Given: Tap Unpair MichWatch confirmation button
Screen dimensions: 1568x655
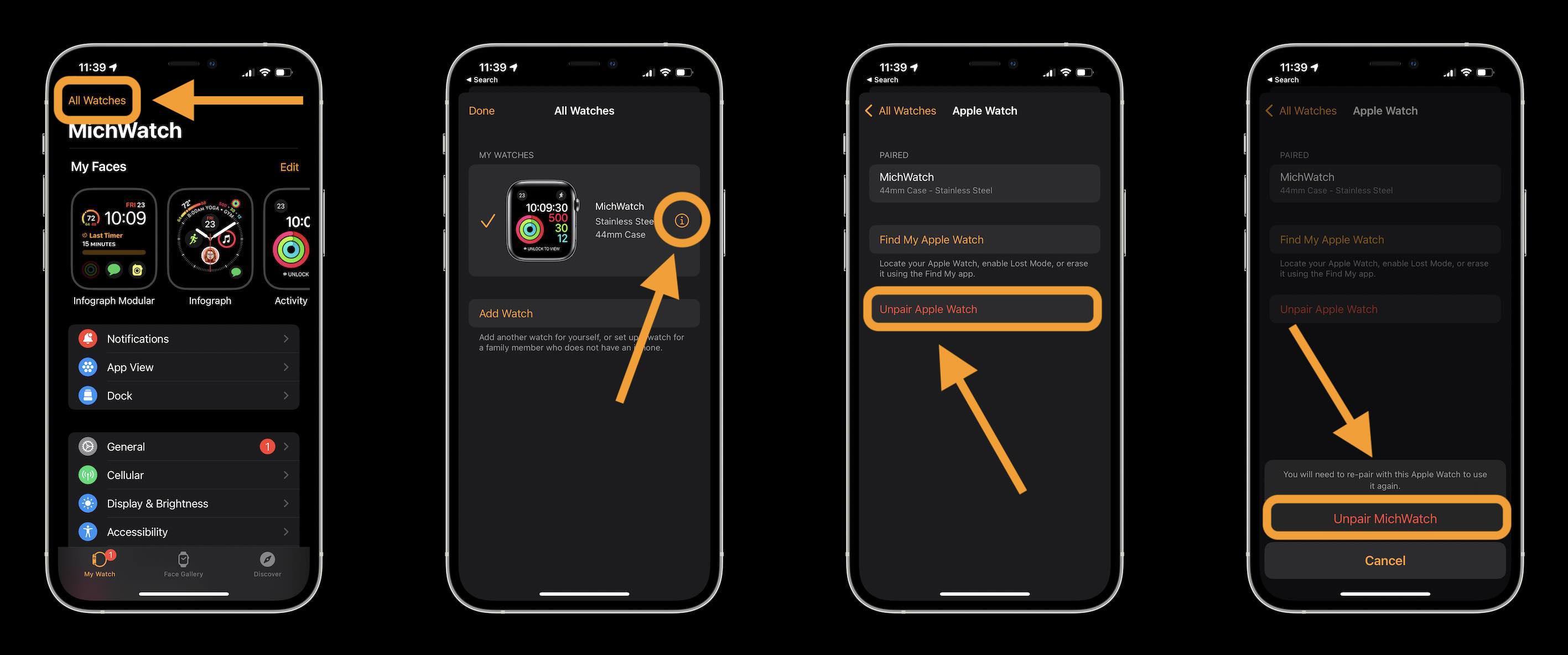Looking at the screenshot, I should pyautogui.click(x=1383, y=518).
